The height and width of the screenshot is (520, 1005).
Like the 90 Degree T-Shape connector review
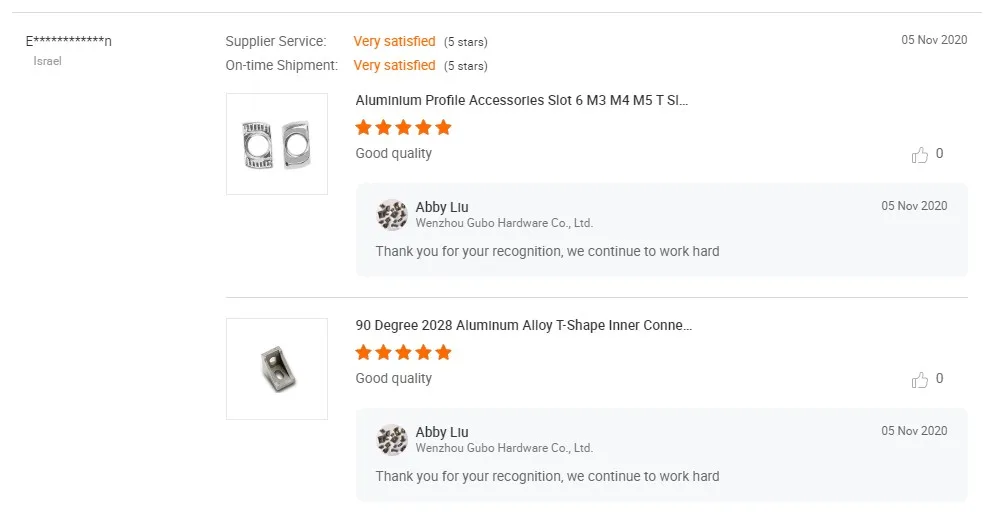920,380
